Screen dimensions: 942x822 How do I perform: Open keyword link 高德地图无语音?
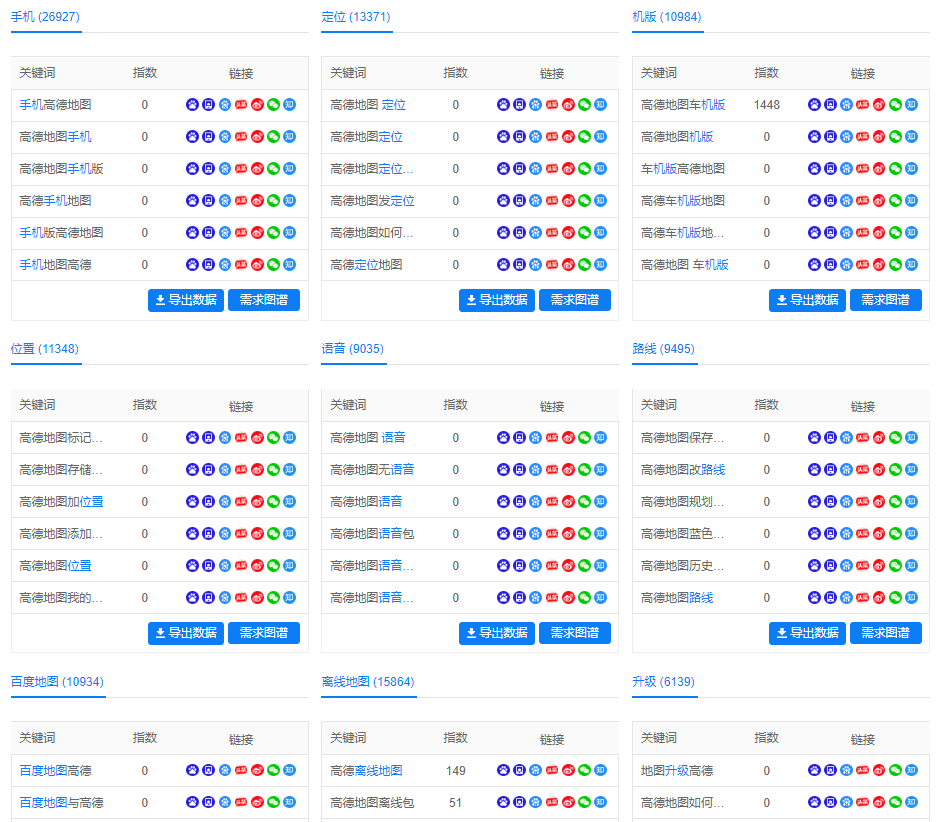click(372, 469)
